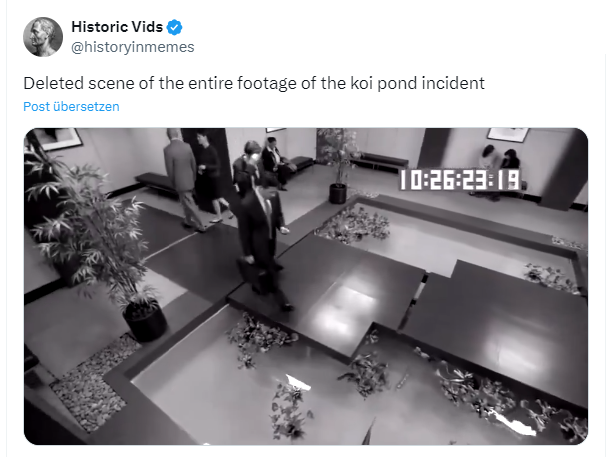Click the small potted plant near the timestamp
607x457 pixels.
click(339, 166)
